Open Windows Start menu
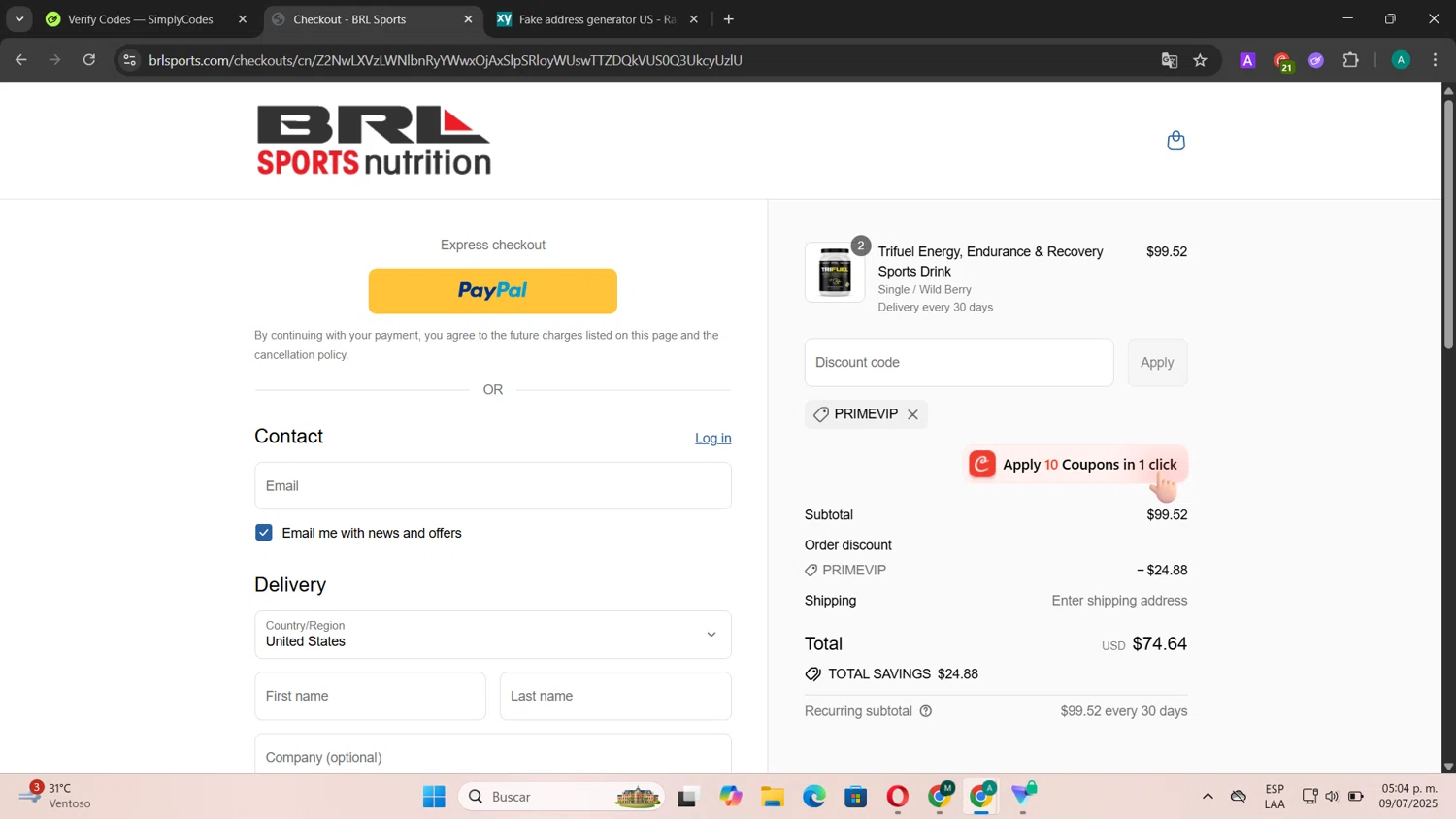Viewport: 1456px width, 819px height. point(434,797)
